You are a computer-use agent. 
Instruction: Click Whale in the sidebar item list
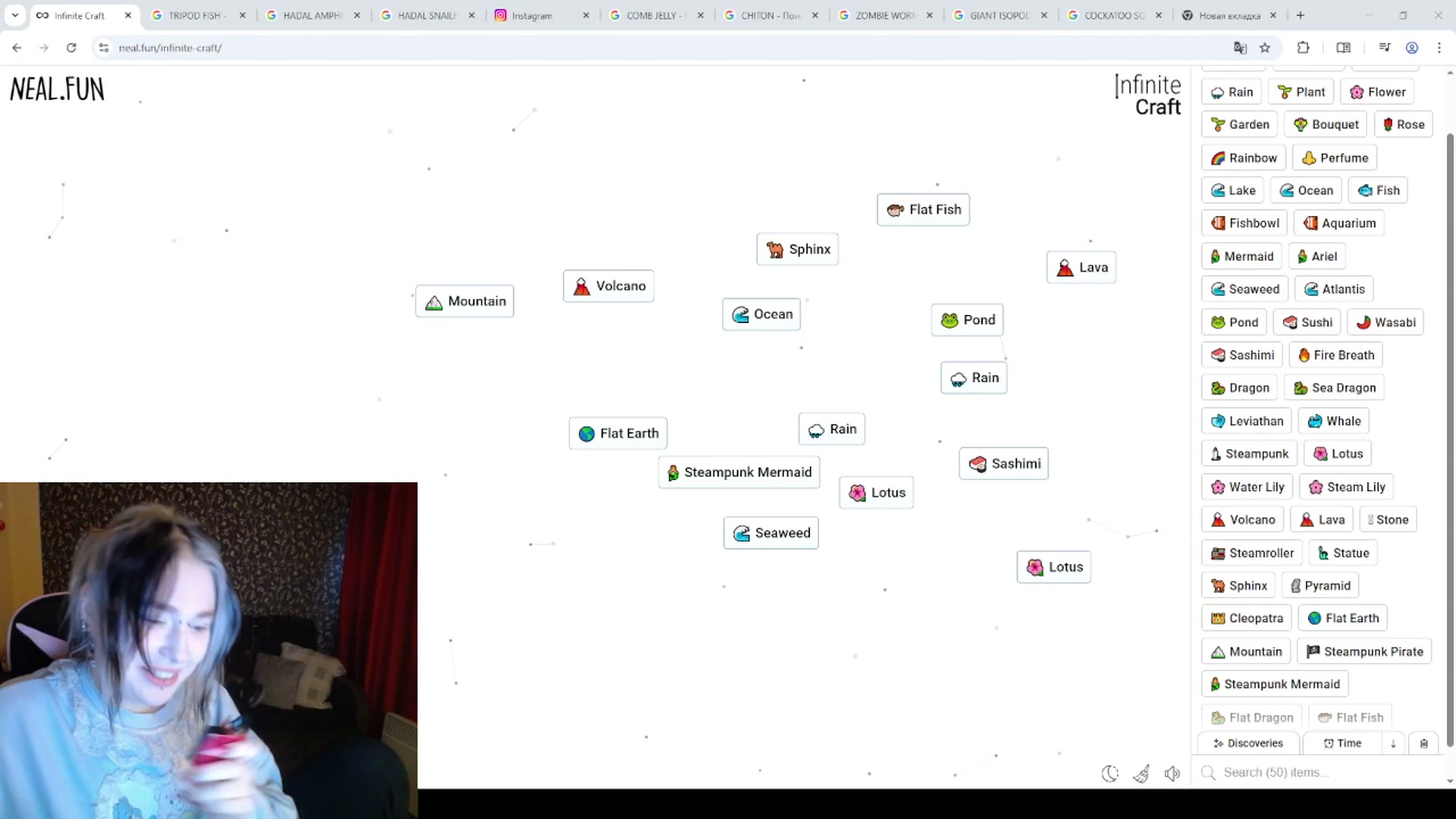coord(1334,421)
